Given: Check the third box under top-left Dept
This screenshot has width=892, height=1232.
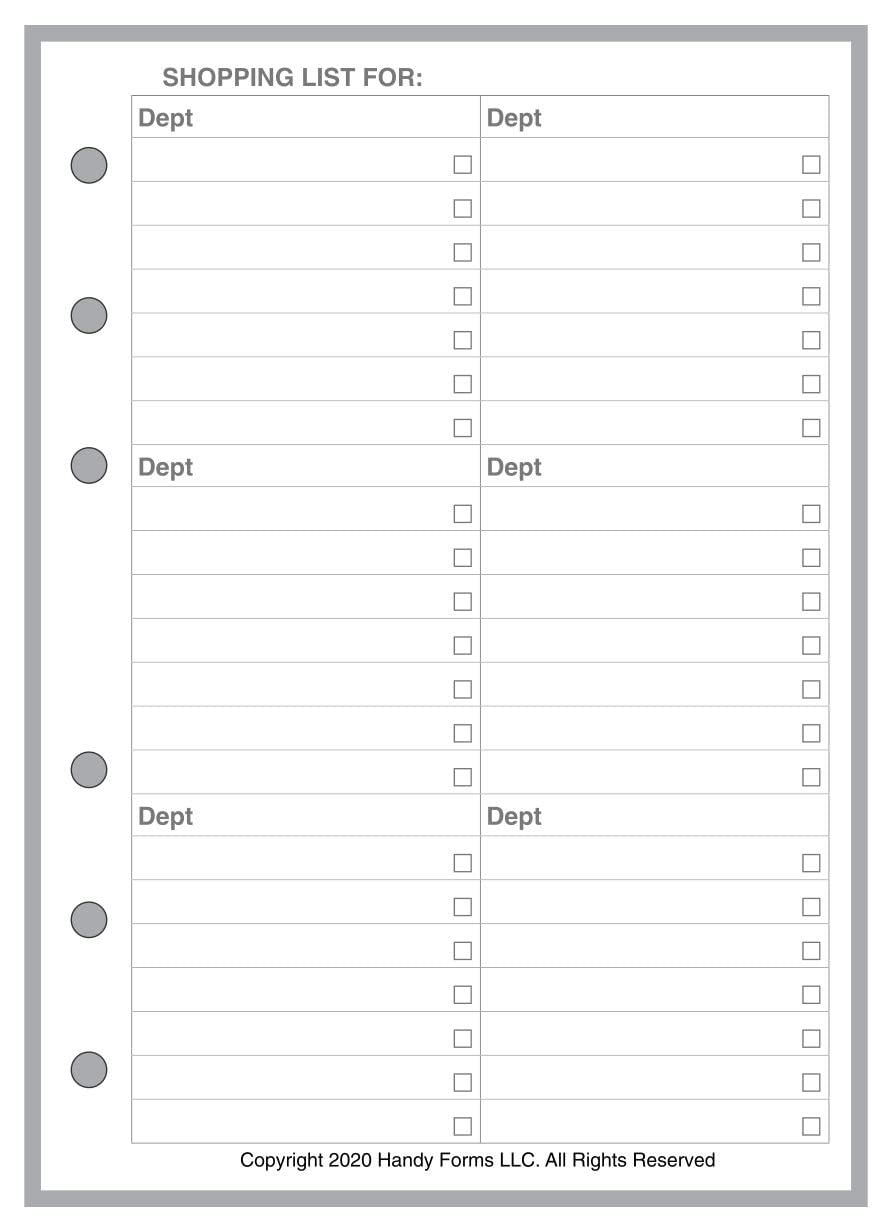Looking at the screenshot, I should (462, 253).
